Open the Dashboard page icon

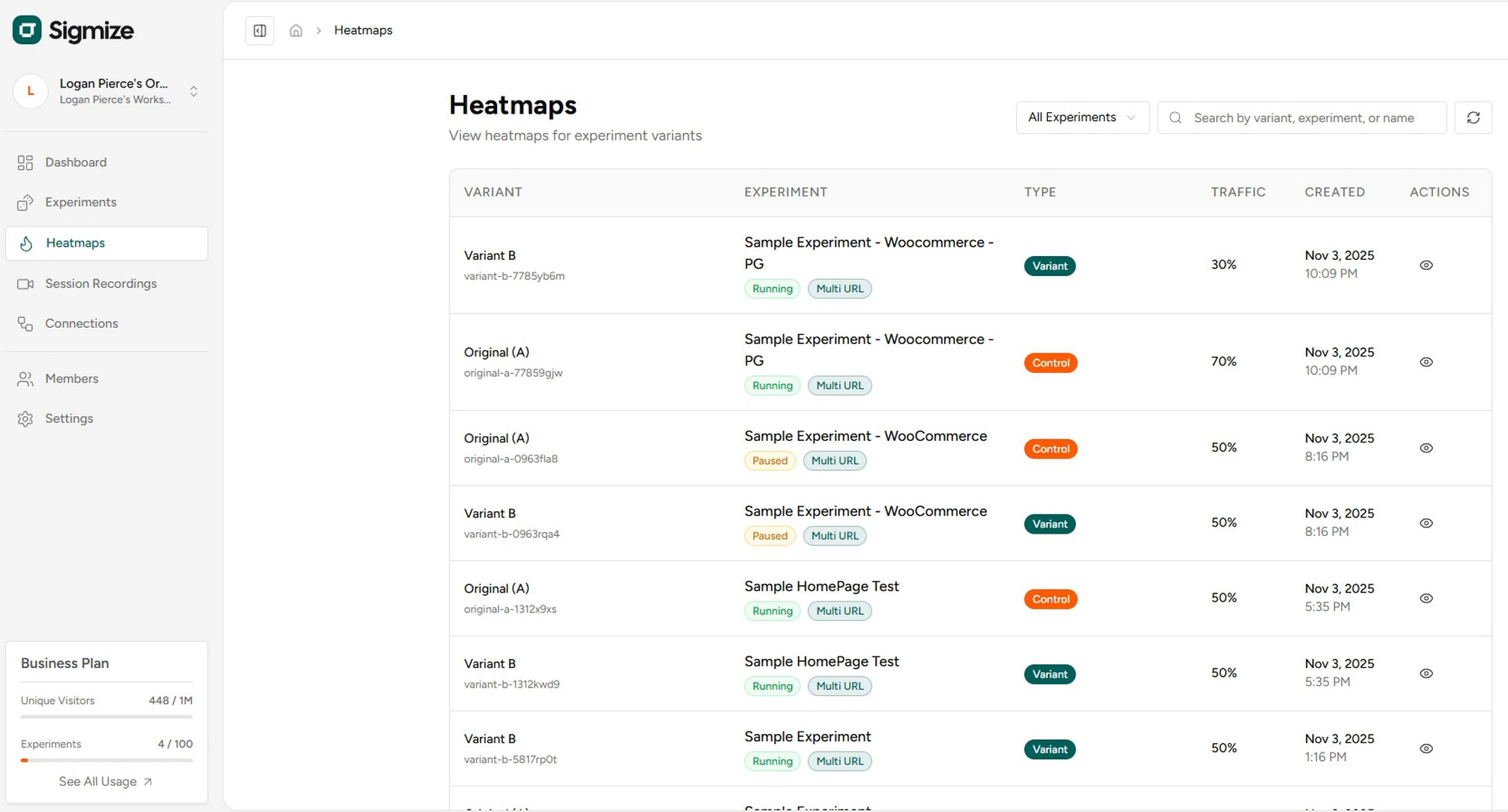tap(25, 162)
